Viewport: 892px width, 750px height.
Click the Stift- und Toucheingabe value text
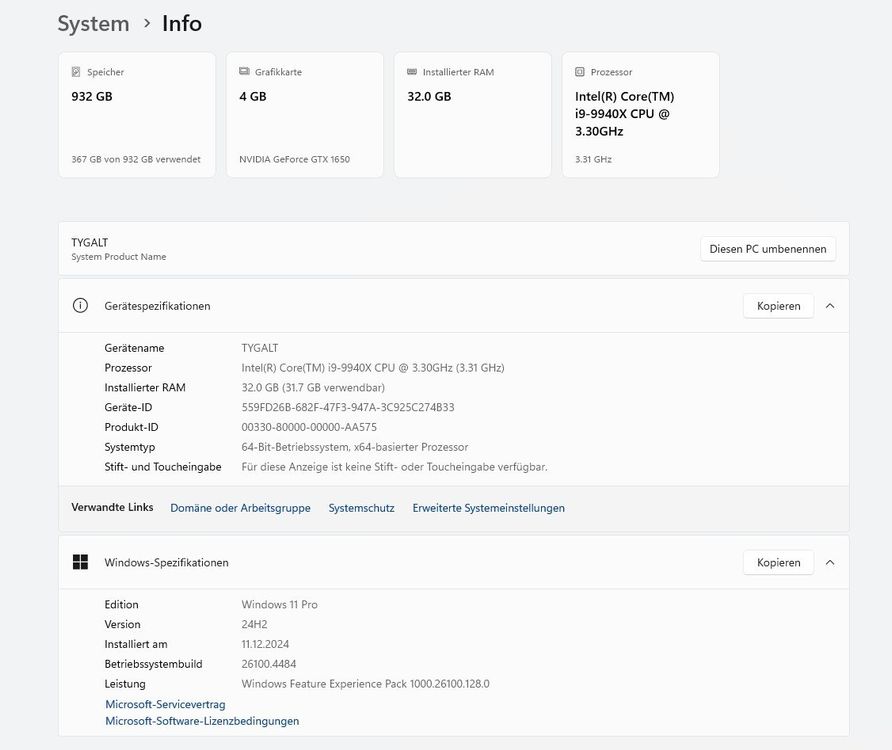394,467
